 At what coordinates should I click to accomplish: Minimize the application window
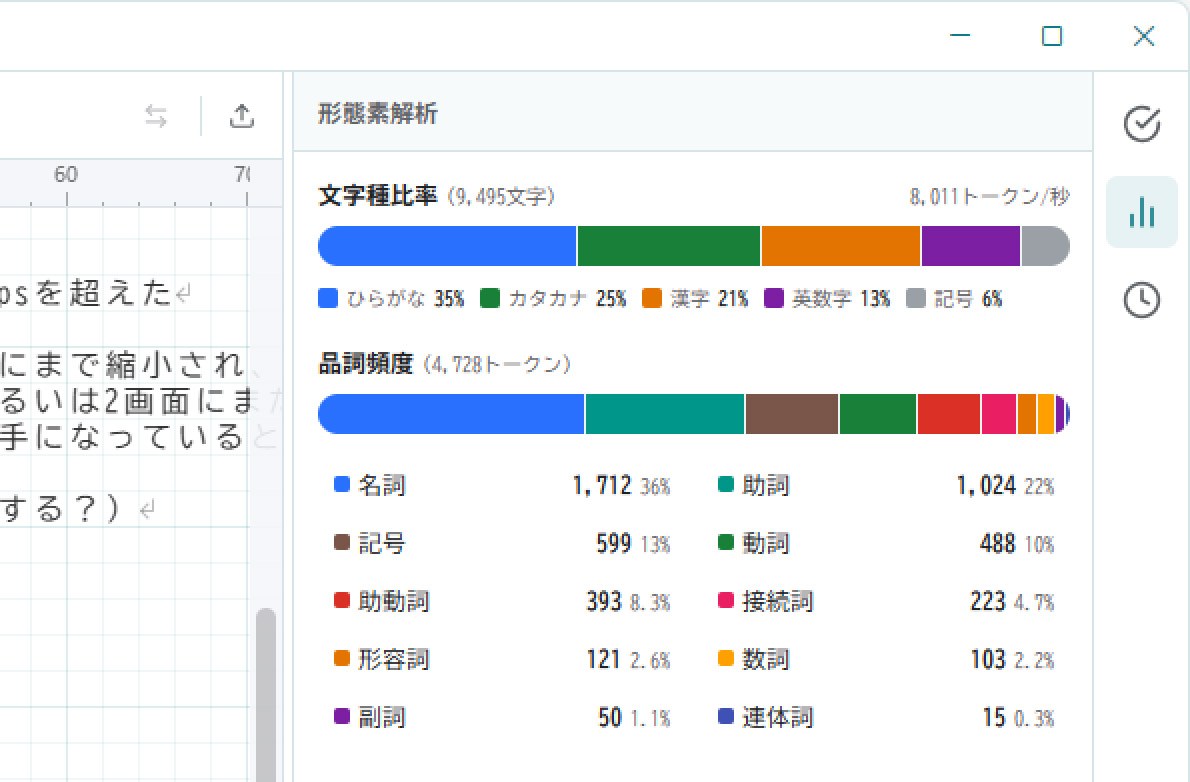[x=960, y=35]
